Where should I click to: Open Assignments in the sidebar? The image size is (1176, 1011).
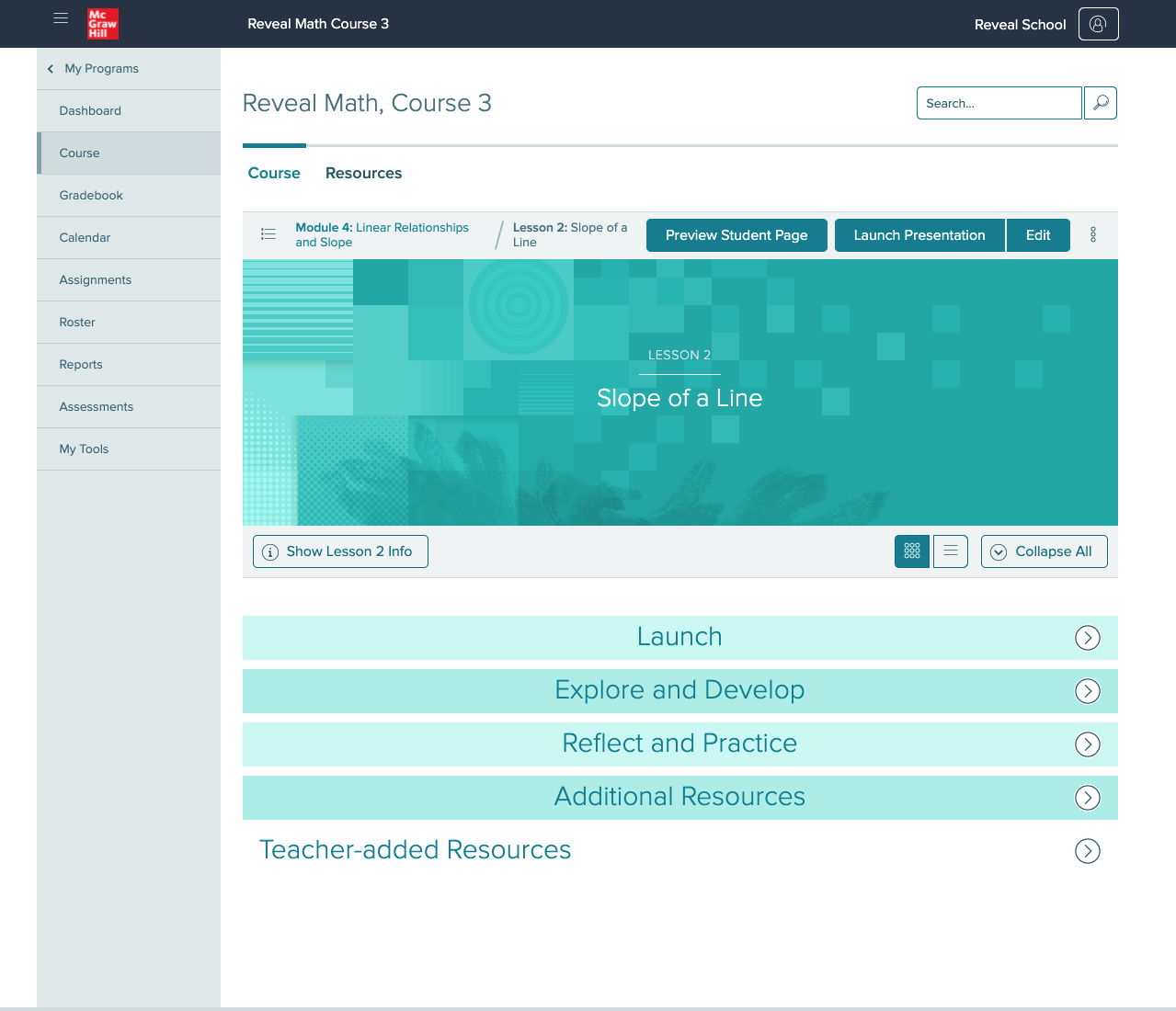pyautogui.click(x=129, y=280)
